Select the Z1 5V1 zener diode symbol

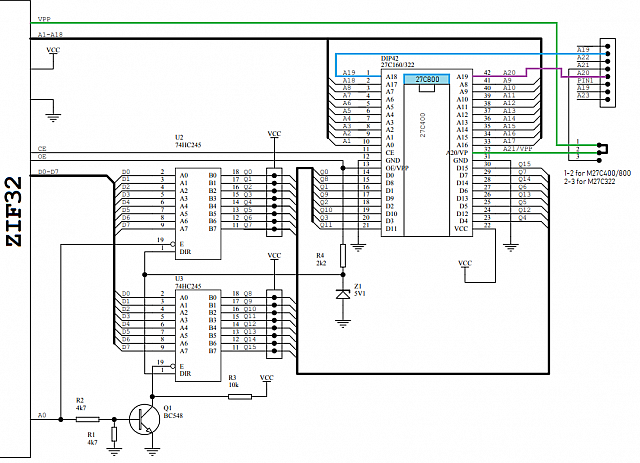tap(343, 294)
